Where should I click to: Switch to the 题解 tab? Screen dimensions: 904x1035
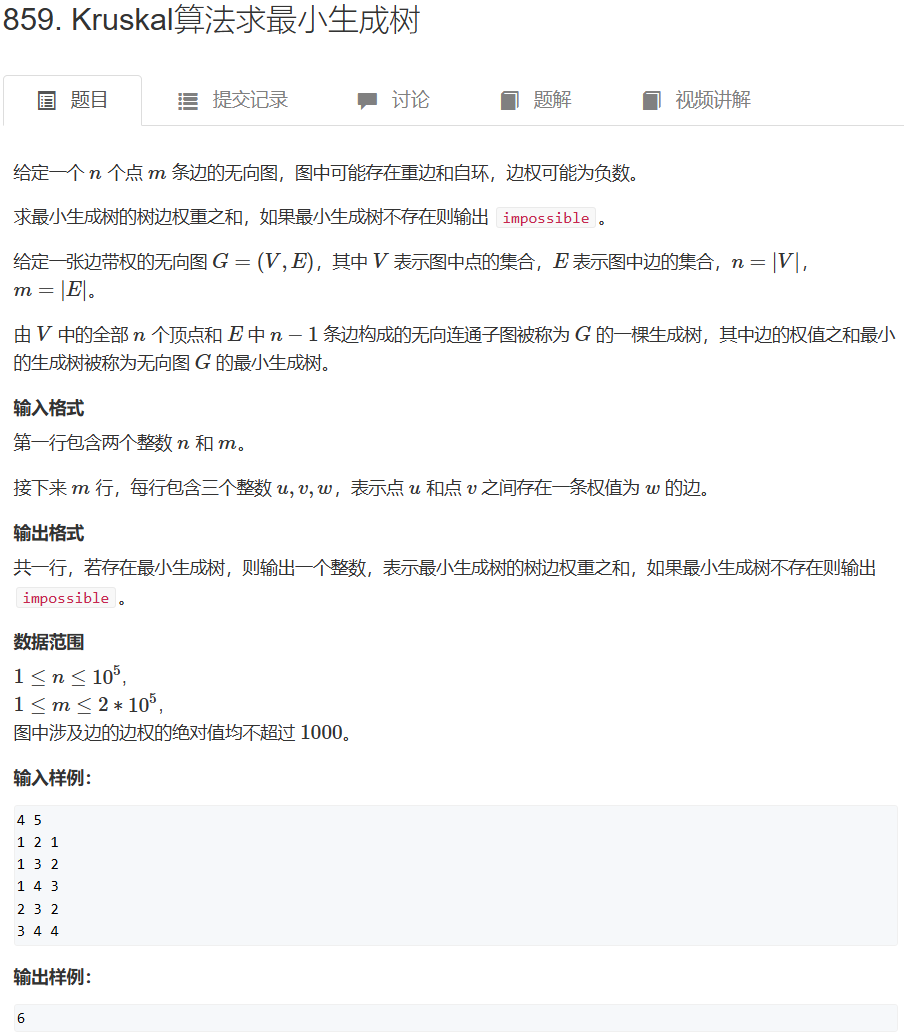click(x=536, y=100)
